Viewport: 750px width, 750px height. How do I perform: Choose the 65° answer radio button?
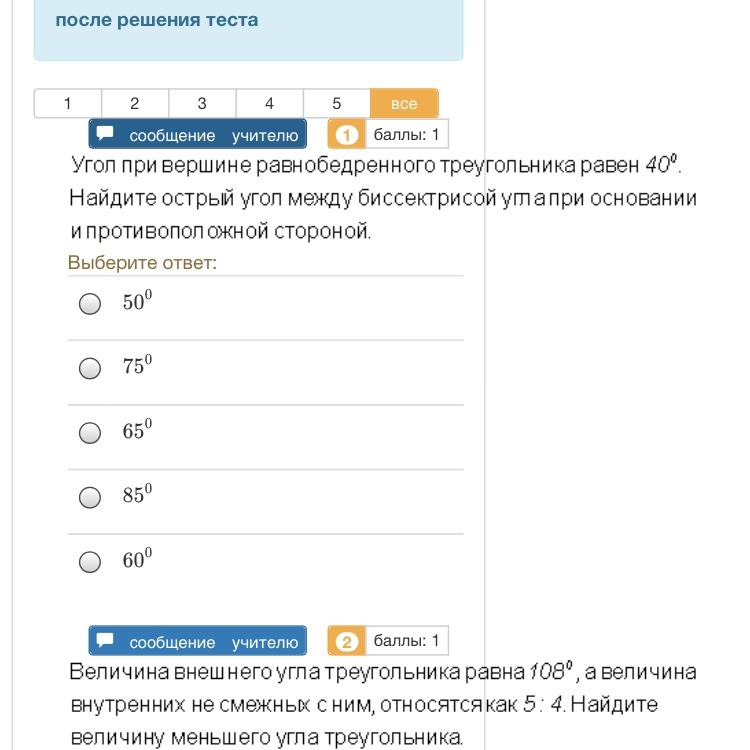pyautogui.click(x=90, y=433)
